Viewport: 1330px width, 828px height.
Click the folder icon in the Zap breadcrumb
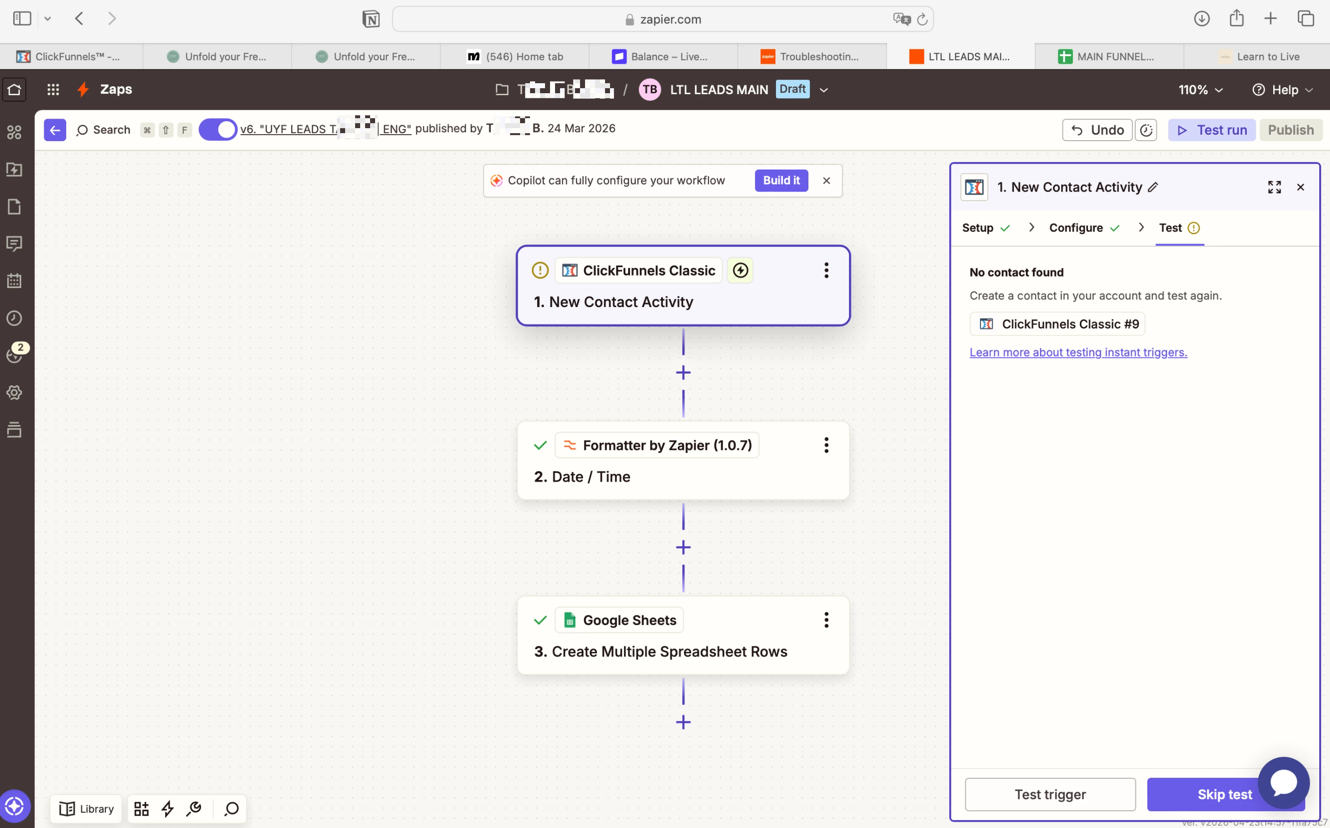(502, 90)
